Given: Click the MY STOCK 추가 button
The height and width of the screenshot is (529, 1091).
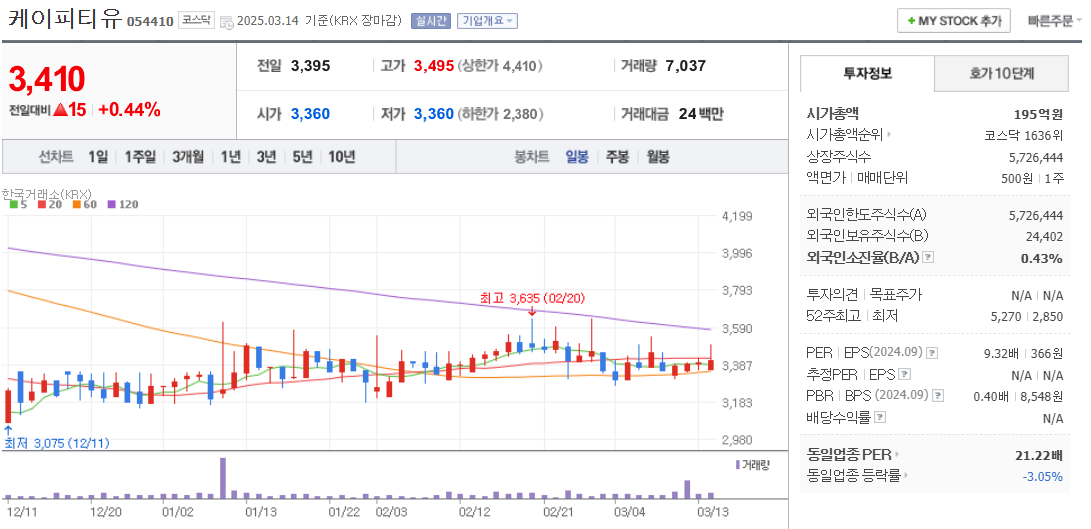Looking at the screenshot, I should click(x=953, y=21).
